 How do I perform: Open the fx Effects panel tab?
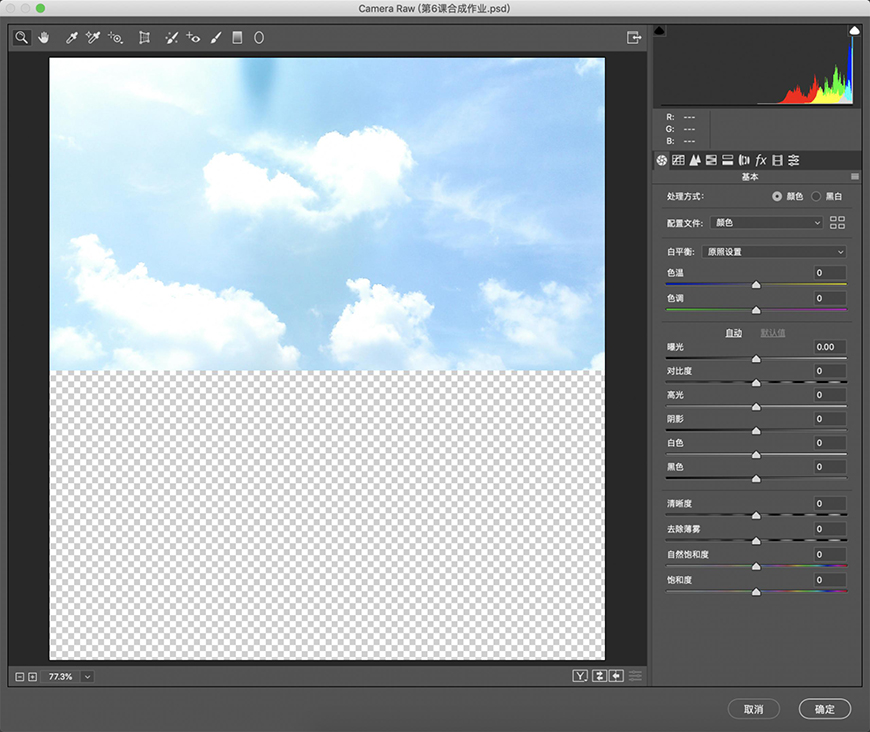(x=761, y=160)
